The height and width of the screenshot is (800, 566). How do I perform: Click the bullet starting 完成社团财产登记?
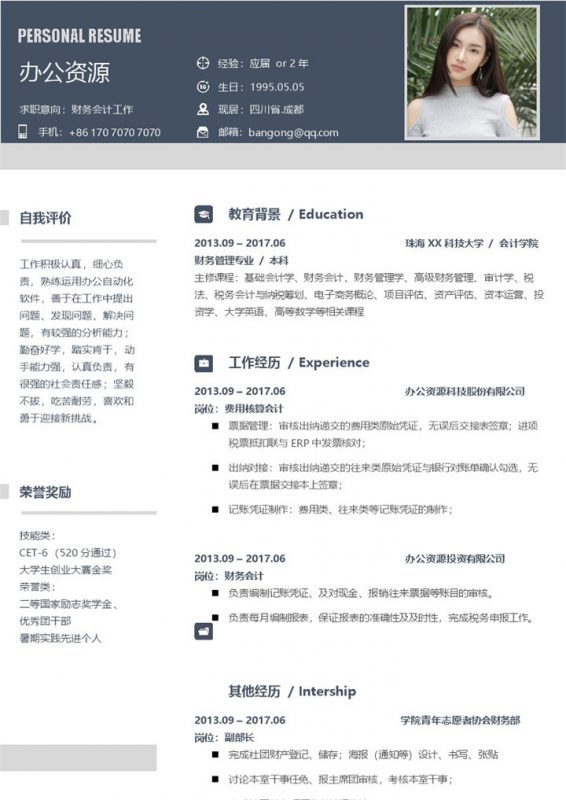(x=363, y=755)
